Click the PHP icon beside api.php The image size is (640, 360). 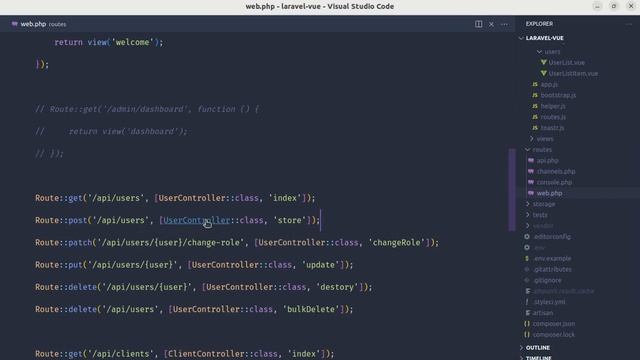tap(531, 160)
